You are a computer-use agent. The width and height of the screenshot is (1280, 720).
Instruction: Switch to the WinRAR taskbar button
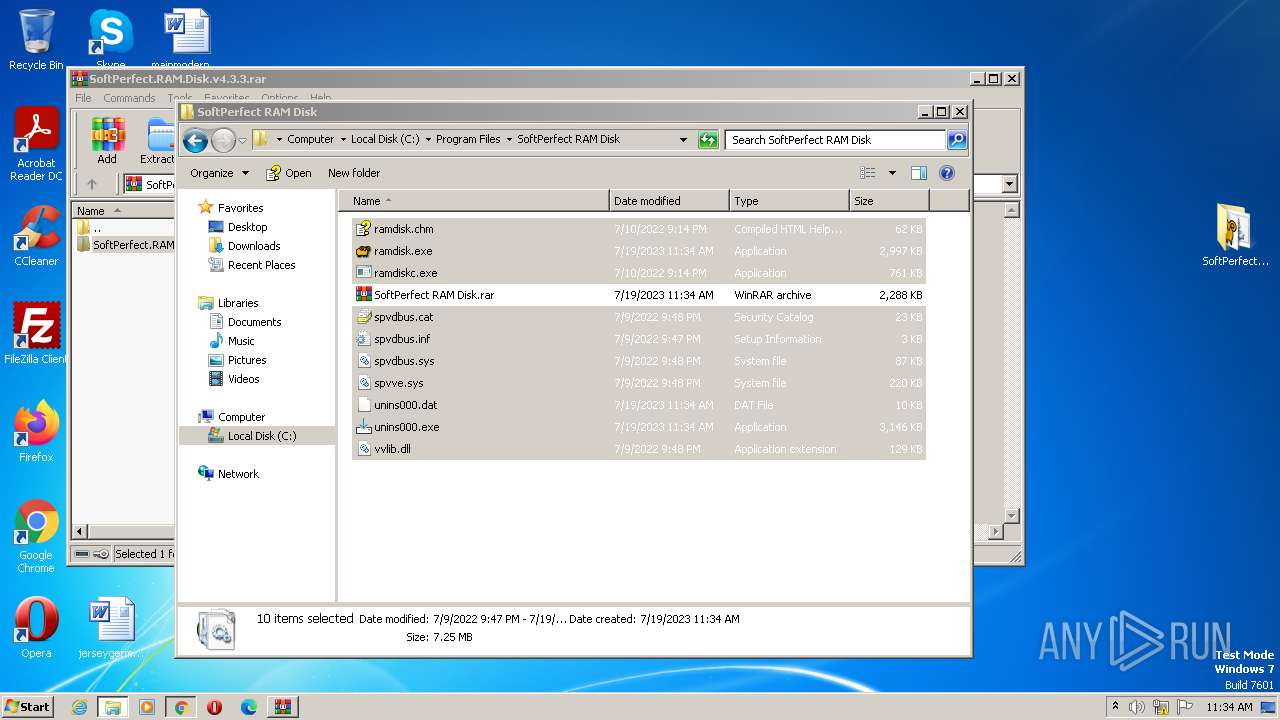(x=282, y=707)
